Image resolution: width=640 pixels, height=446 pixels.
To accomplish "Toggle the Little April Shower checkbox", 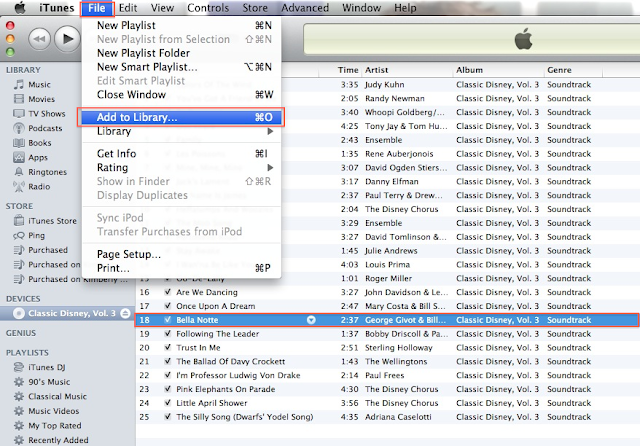I will click(167, 403).
